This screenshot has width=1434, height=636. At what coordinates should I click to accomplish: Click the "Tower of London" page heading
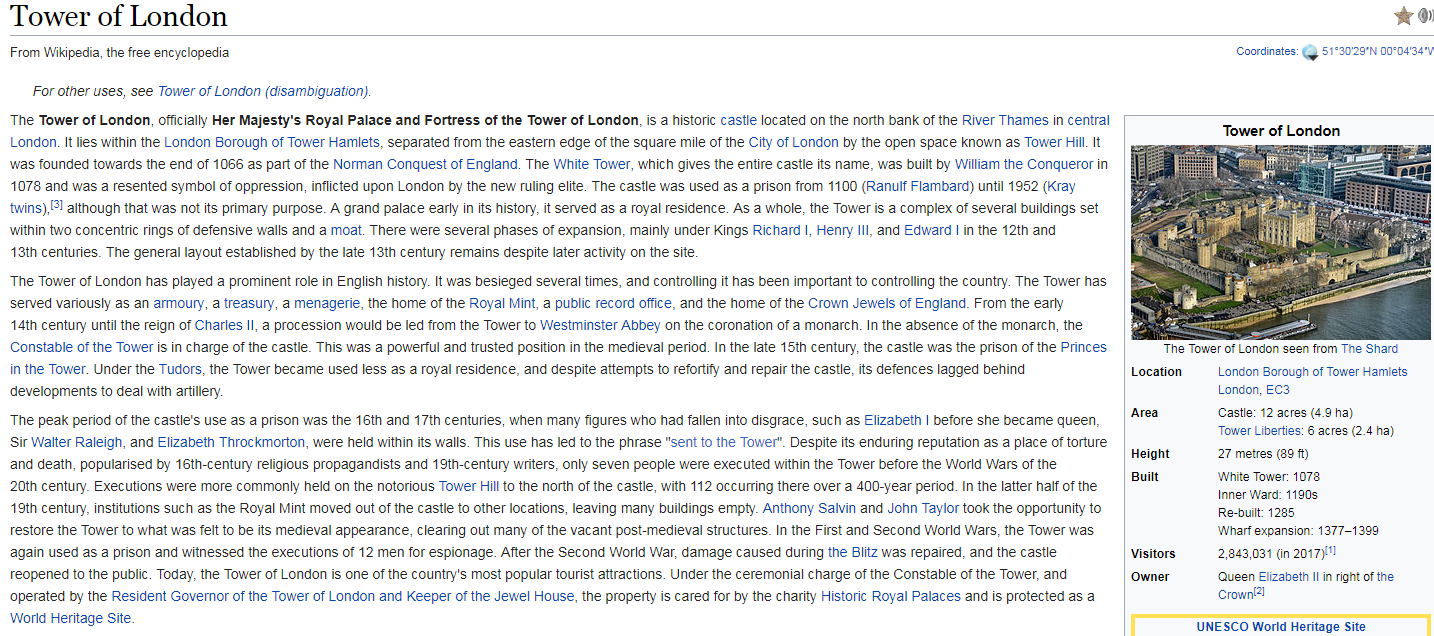119,17
